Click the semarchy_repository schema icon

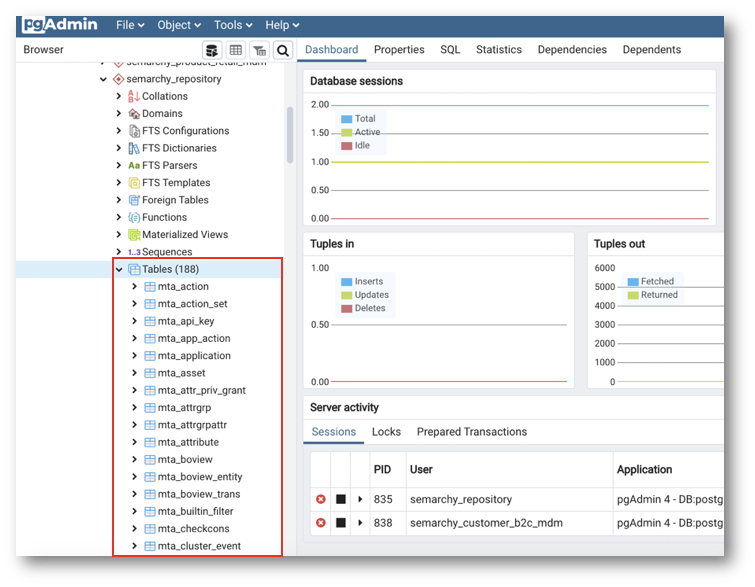pos(118,79)
